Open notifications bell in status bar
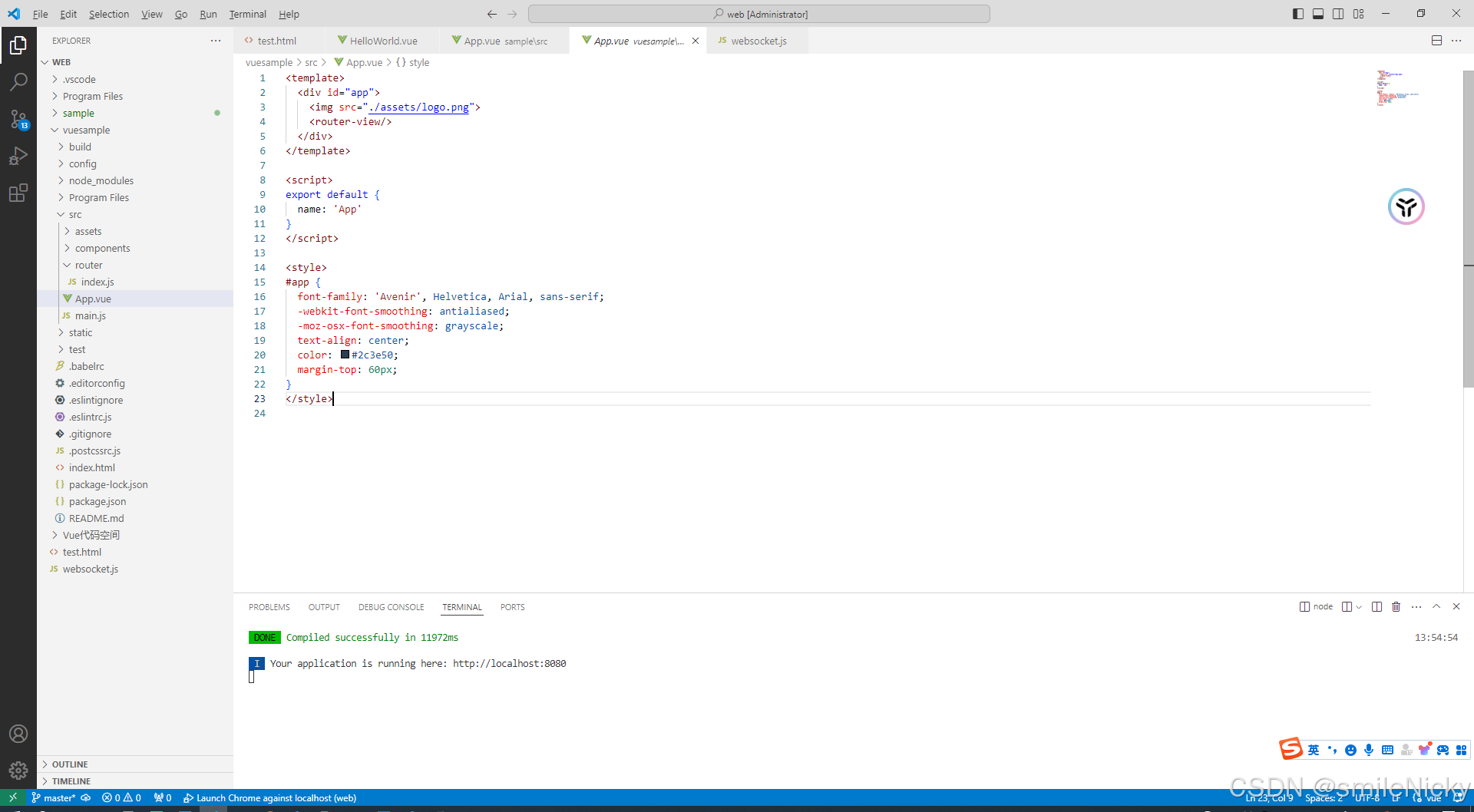The width and height of the screenshot is (1474, 812). click(x=1459, y=797)
